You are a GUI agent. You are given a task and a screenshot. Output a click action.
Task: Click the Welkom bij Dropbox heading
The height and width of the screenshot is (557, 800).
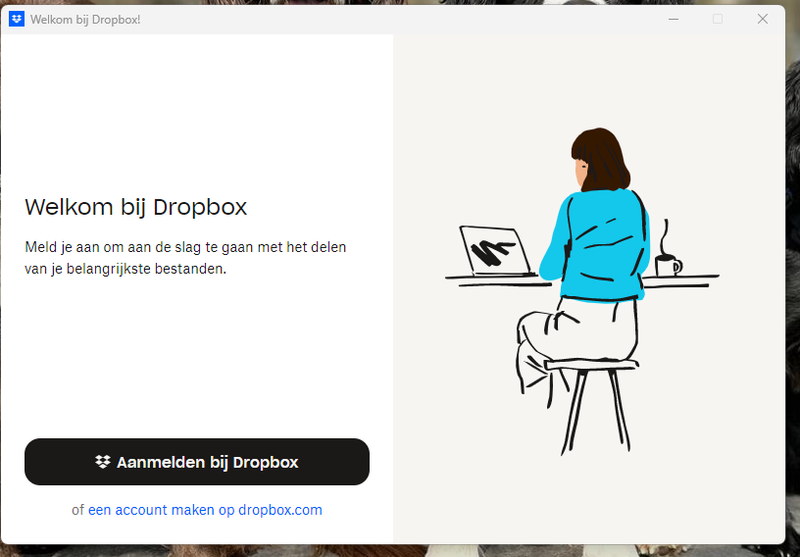click(x=136, y=207)
